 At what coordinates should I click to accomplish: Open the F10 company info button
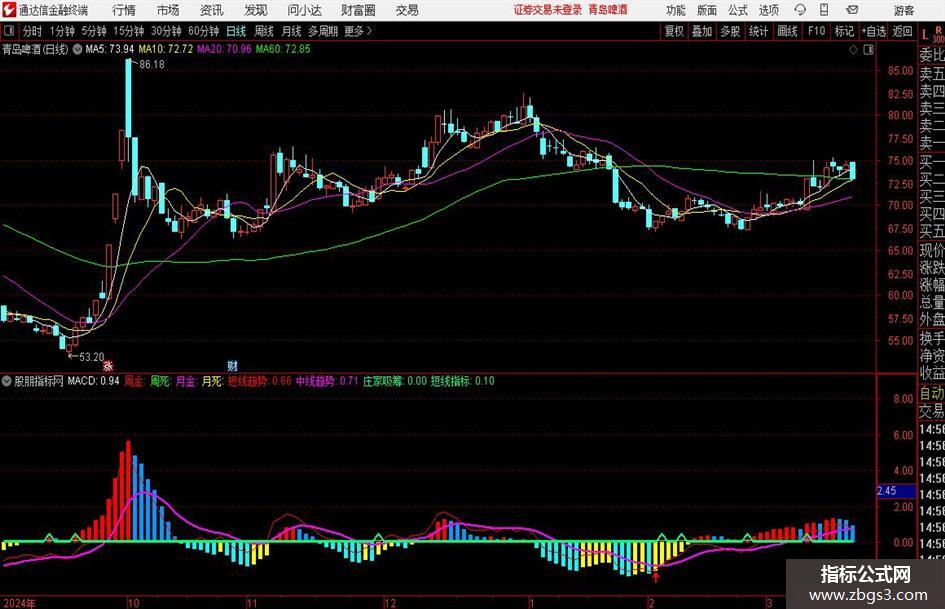pyautogui.click(x=816, y=31)
